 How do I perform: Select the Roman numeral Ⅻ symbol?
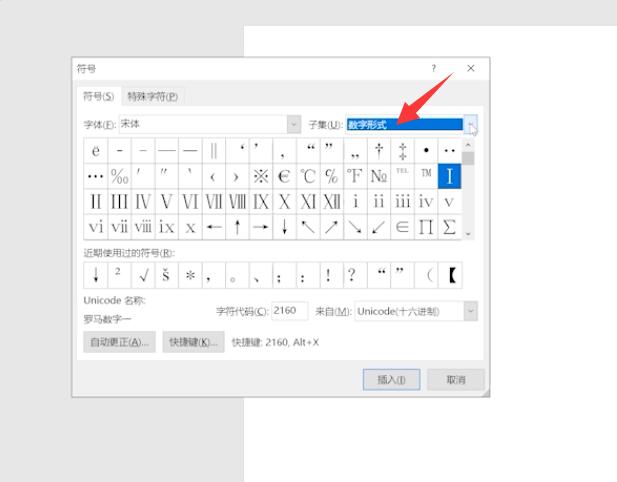[x=332, y=201]
